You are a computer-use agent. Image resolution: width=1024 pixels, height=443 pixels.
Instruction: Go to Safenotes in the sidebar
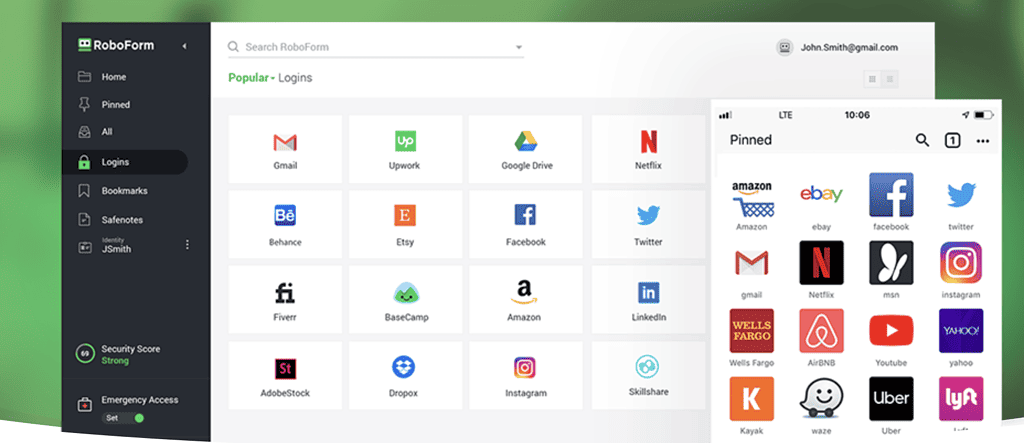tap(121, 219)
